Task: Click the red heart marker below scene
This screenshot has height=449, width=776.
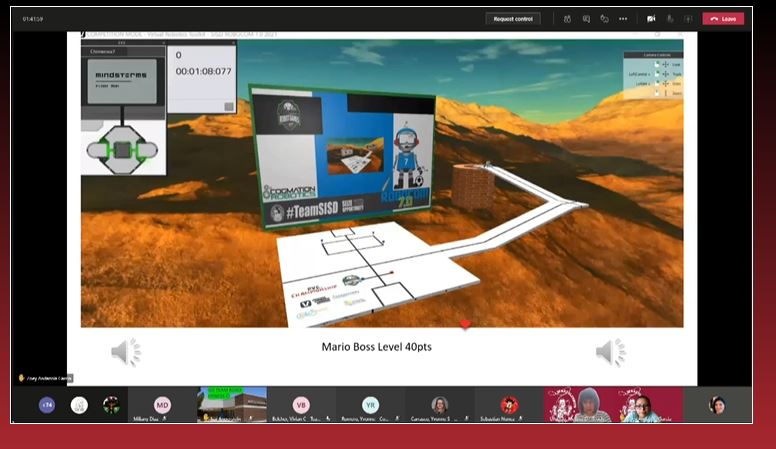Action: tap(465, 324)
